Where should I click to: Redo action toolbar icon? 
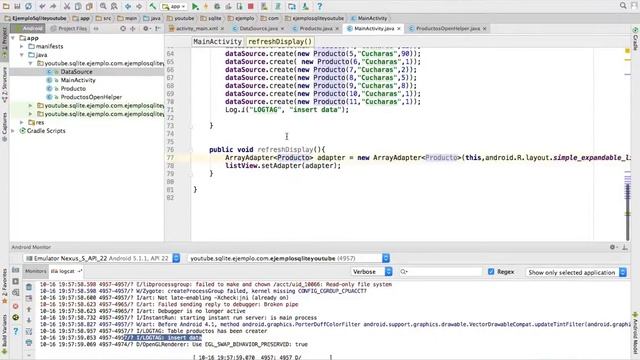point(53,6)
